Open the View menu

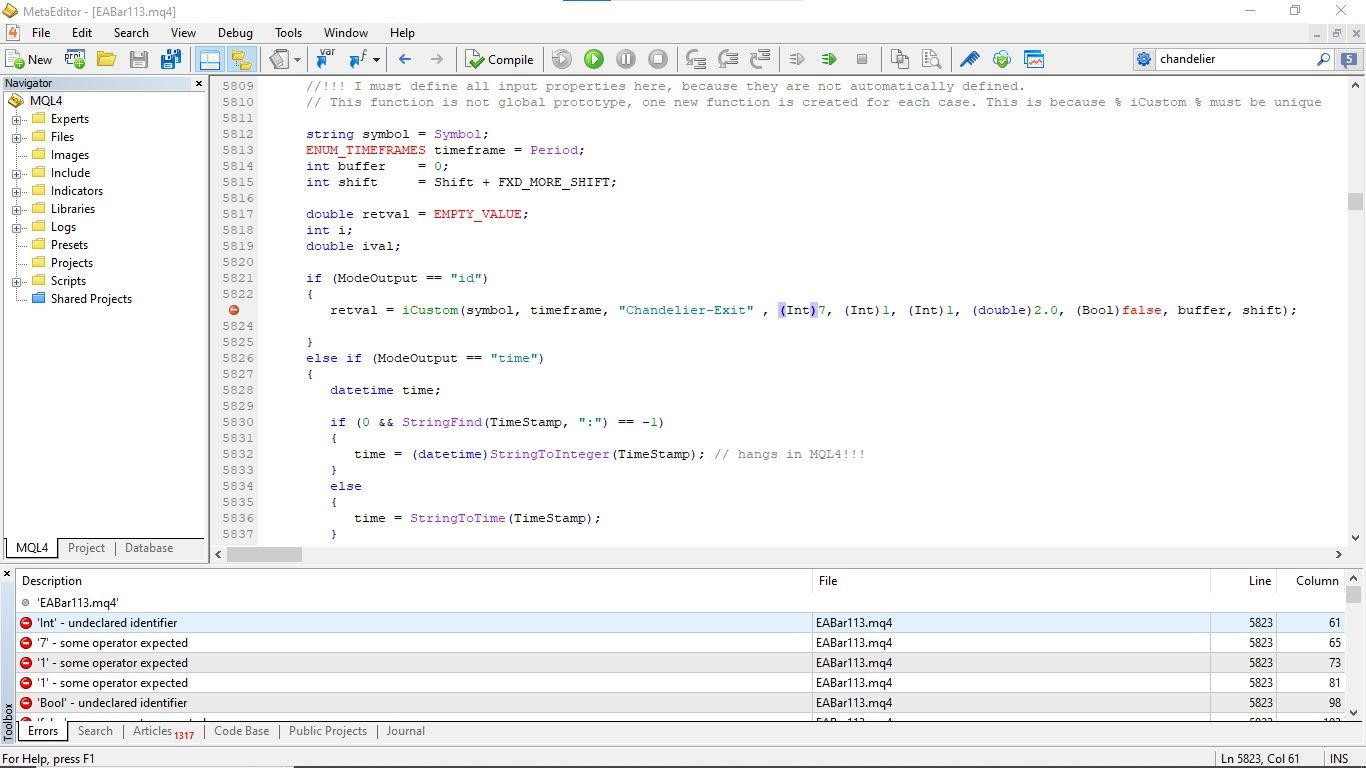183,33
